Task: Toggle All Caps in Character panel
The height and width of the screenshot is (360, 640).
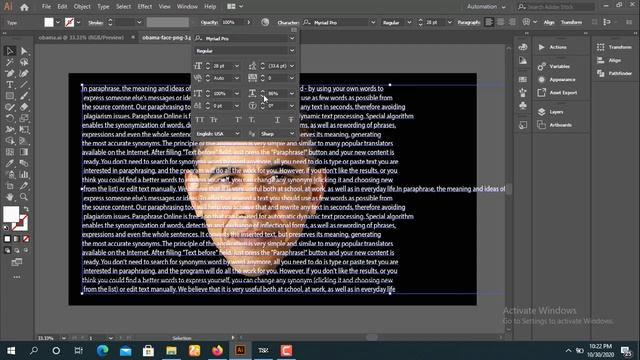Action: click(x=200, y=120)
